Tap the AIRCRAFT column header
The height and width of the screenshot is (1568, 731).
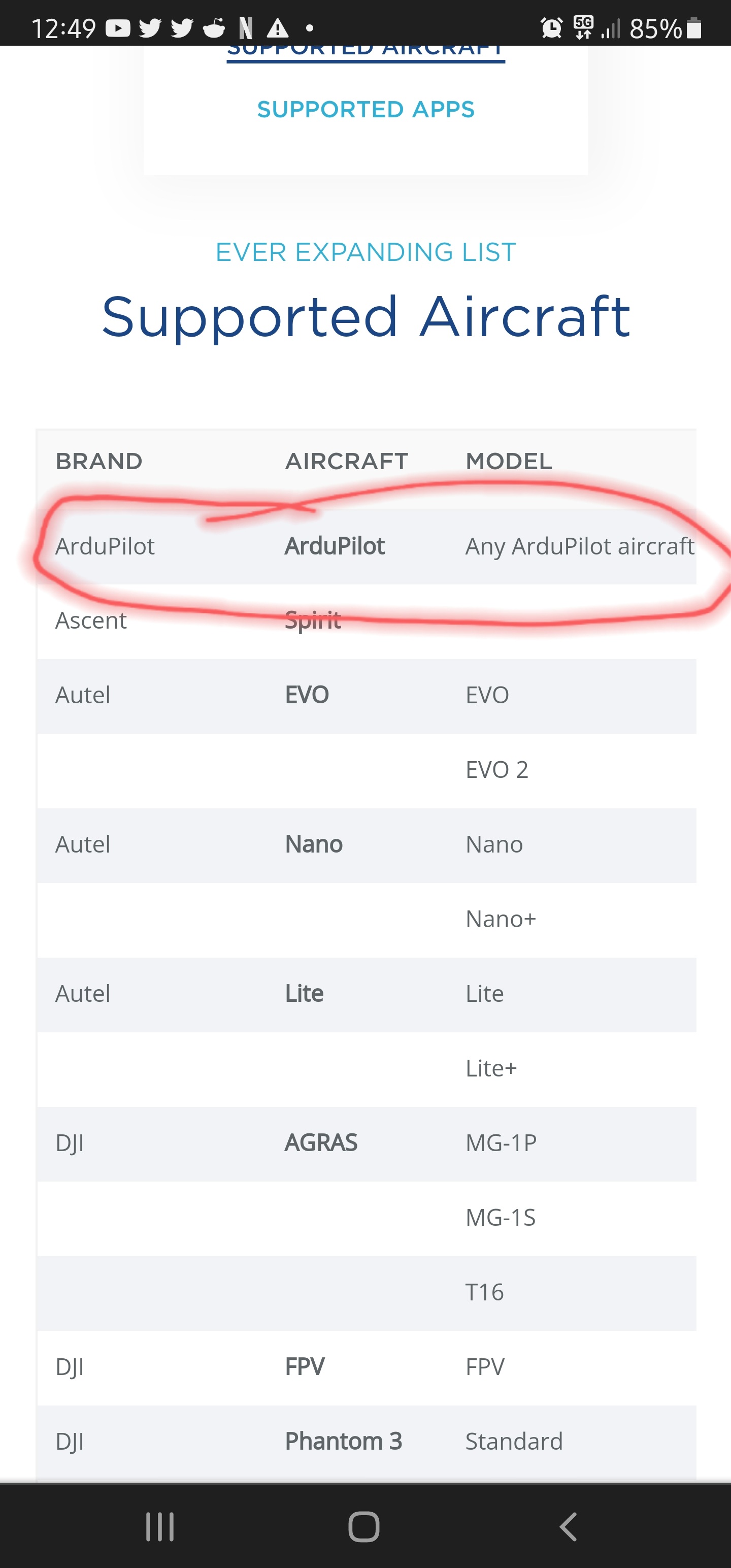coord(346,462)
